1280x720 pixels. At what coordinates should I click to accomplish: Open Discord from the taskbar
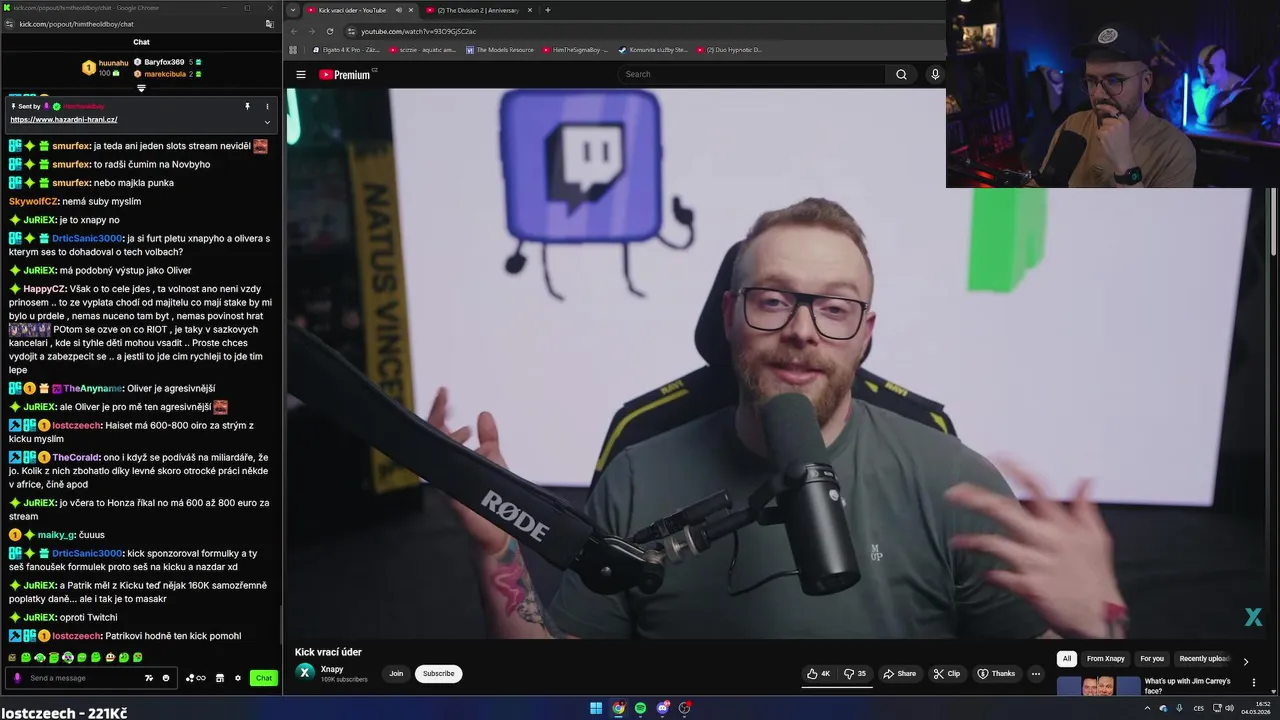pyautogui.click(x=662, y=708)
